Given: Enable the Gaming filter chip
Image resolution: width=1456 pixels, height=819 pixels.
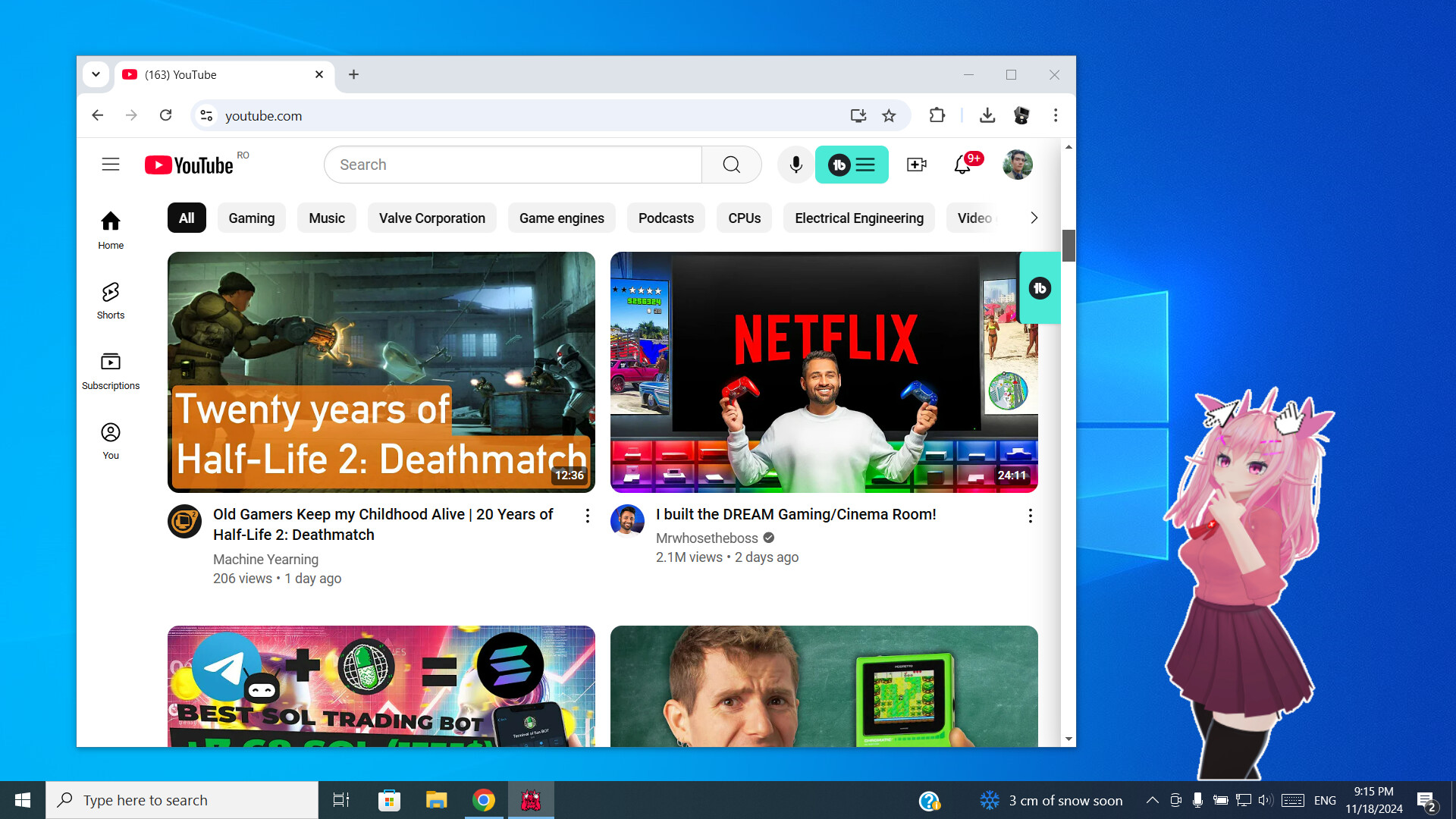Looking at the screenshot, I should (x=251, y=218).
